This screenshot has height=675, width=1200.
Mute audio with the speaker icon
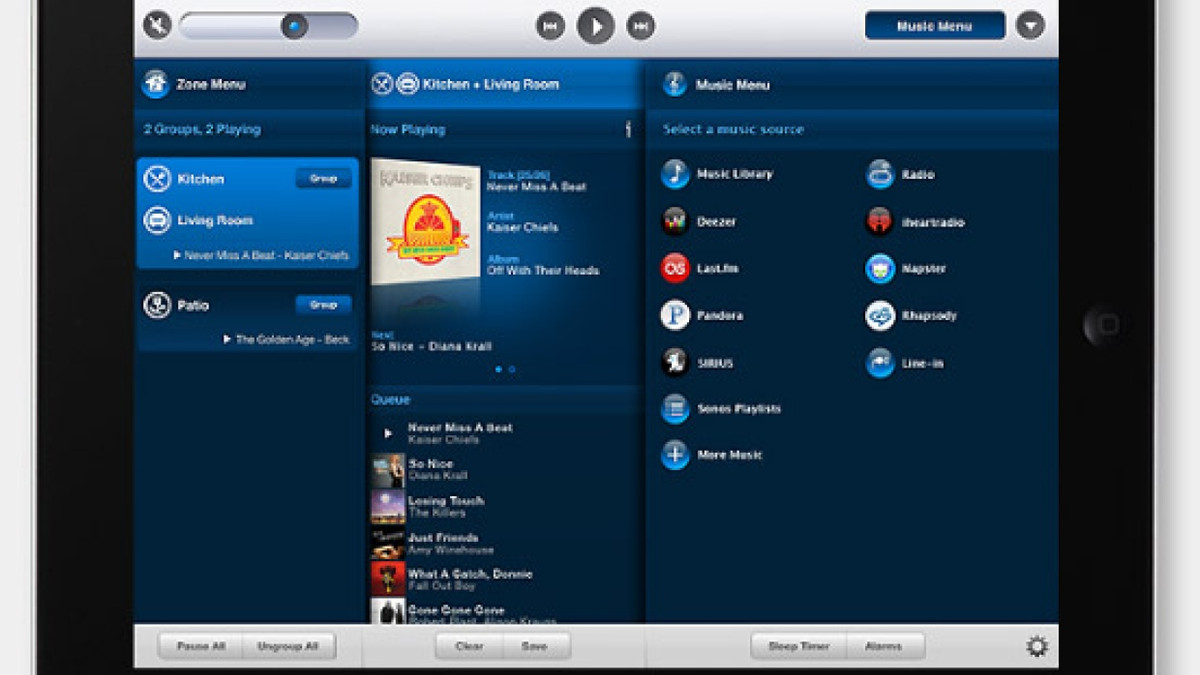point(157,25)
